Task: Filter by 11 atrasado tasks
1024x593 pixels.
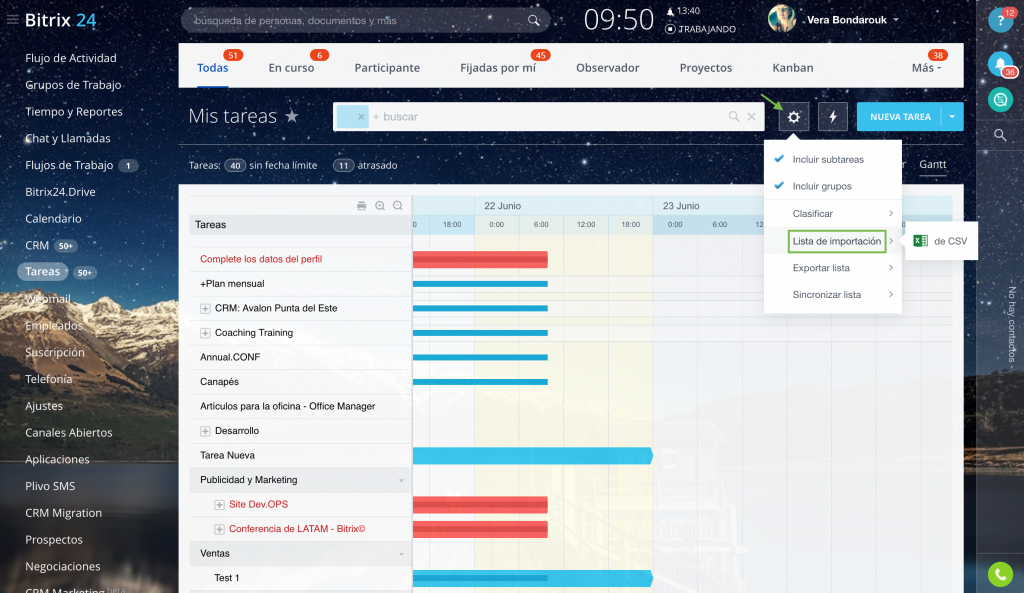Action: coord(365,165)
